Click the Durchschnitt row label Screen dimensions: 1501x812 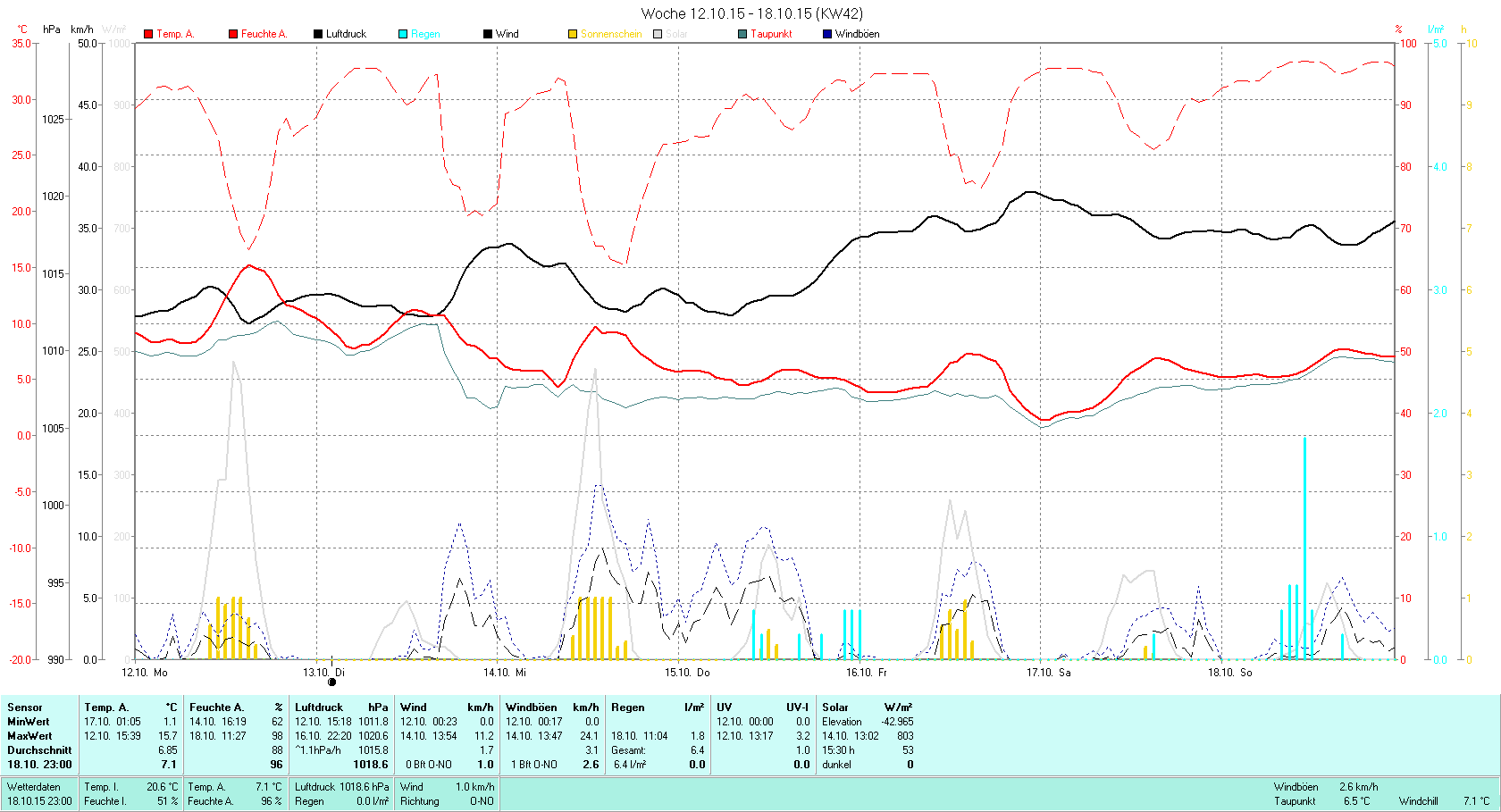tap(39, 750)
